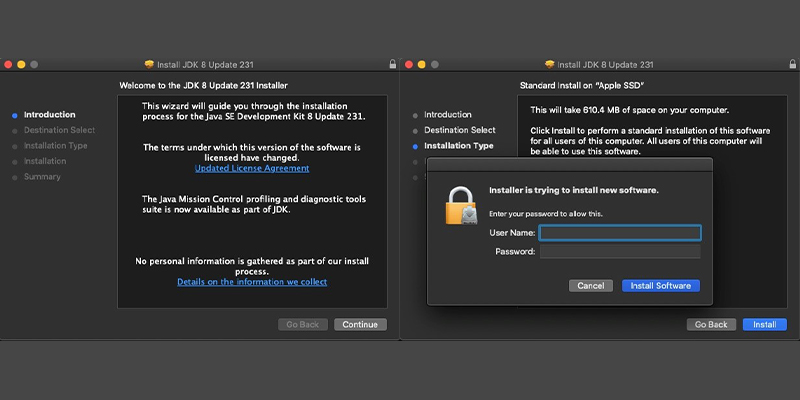Click 'Enter your password to allow this.' text

(546, 214)
